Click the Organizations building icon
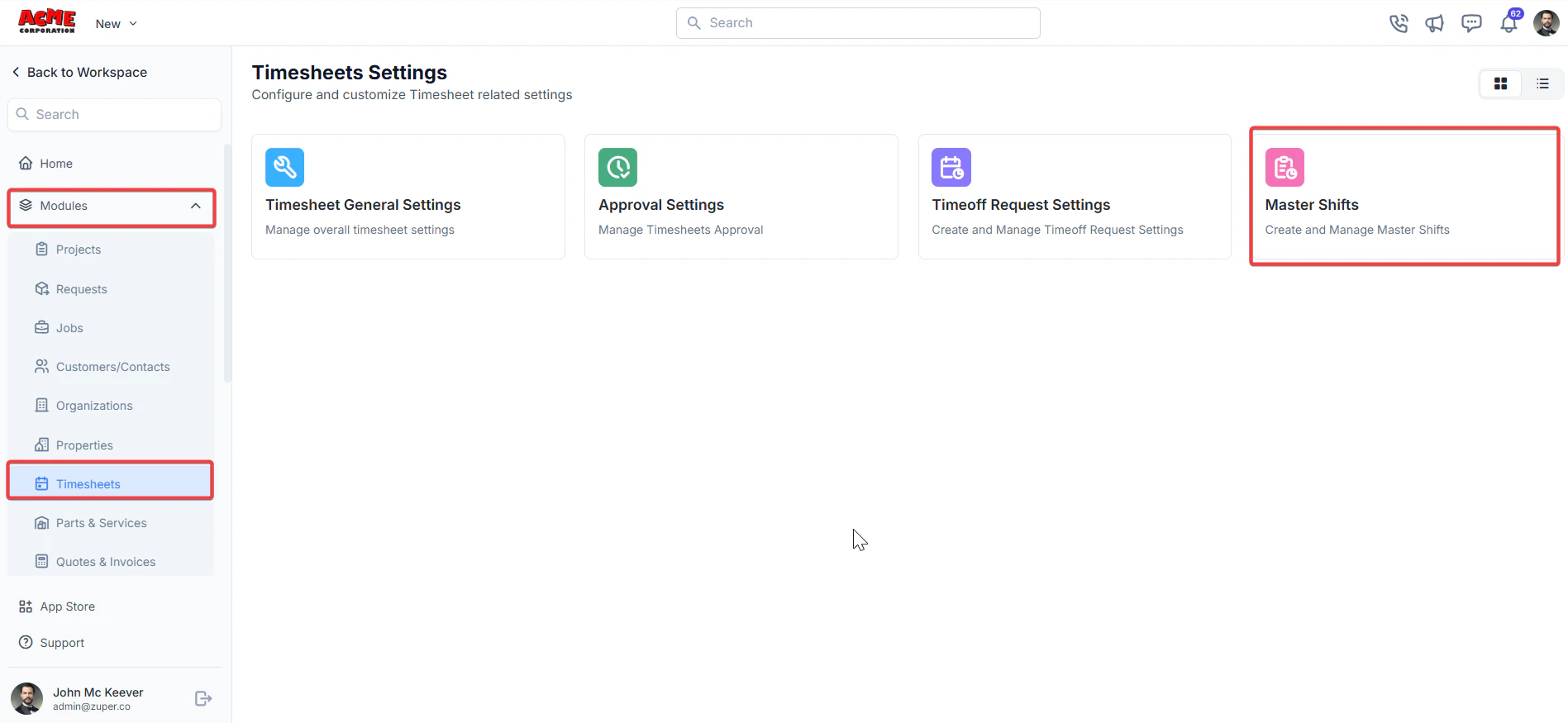1568x723 pixels. (42, 405)
